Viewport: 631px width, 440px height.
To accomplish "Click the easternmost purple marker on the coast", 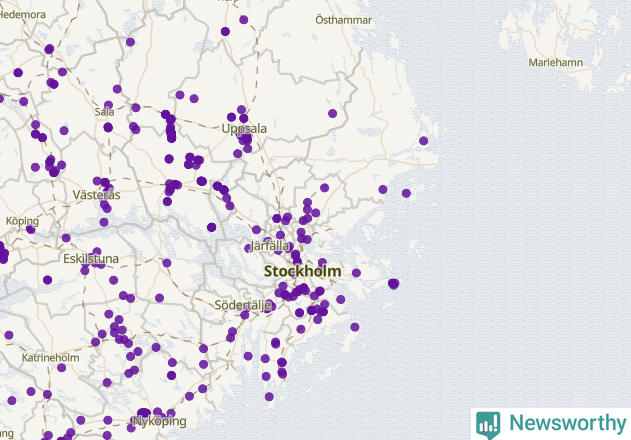I will (x=423, y=141).
